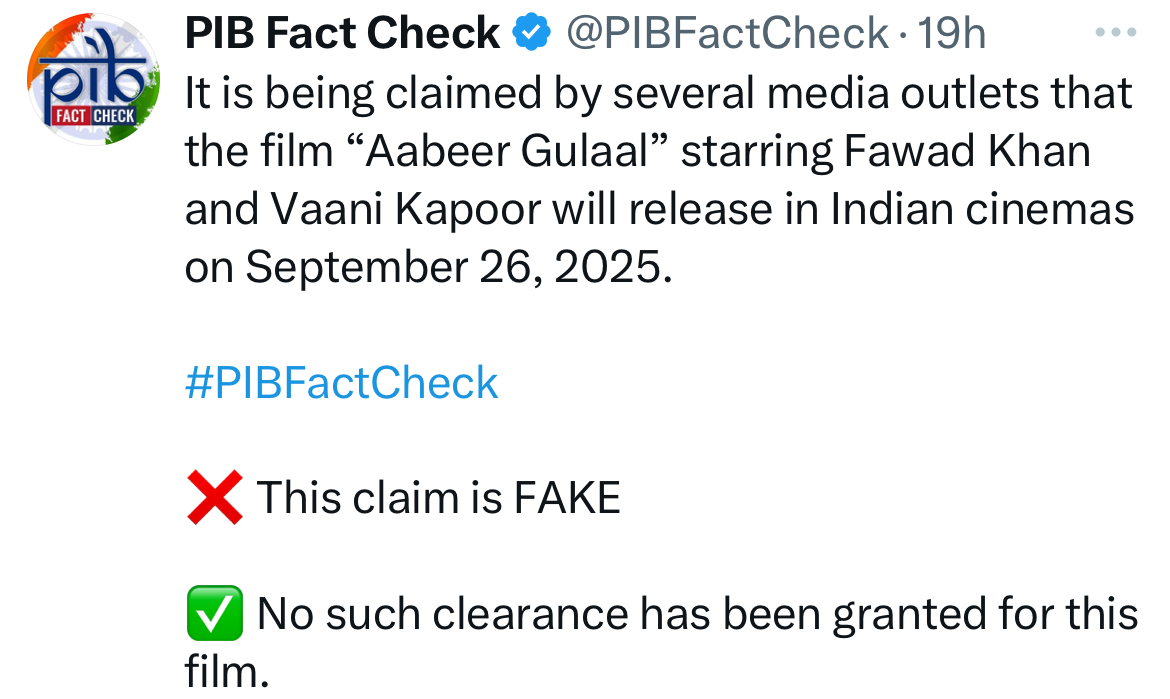Click the film title "Aabeer Gulaal"

tap(517, 152)
